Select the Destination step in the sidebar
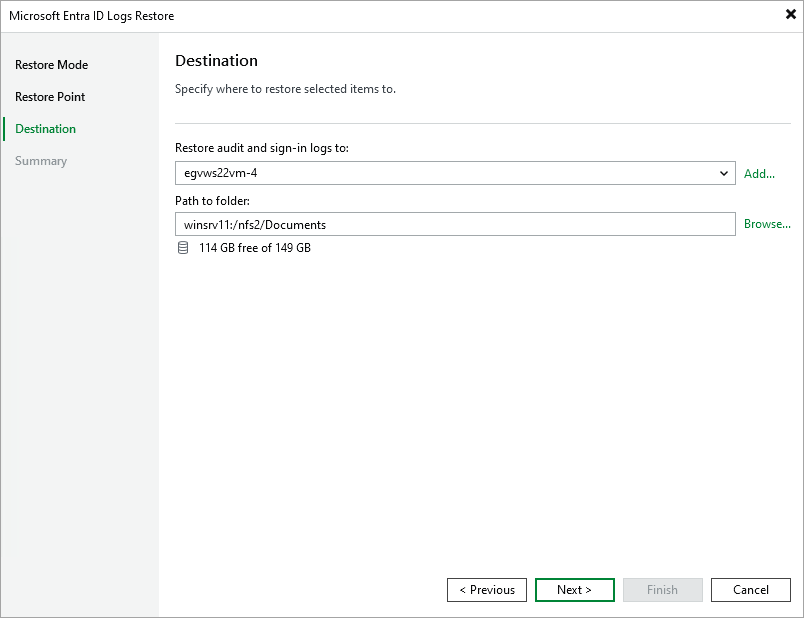Viewport: 804px width, 618px height. click(44, 128)
